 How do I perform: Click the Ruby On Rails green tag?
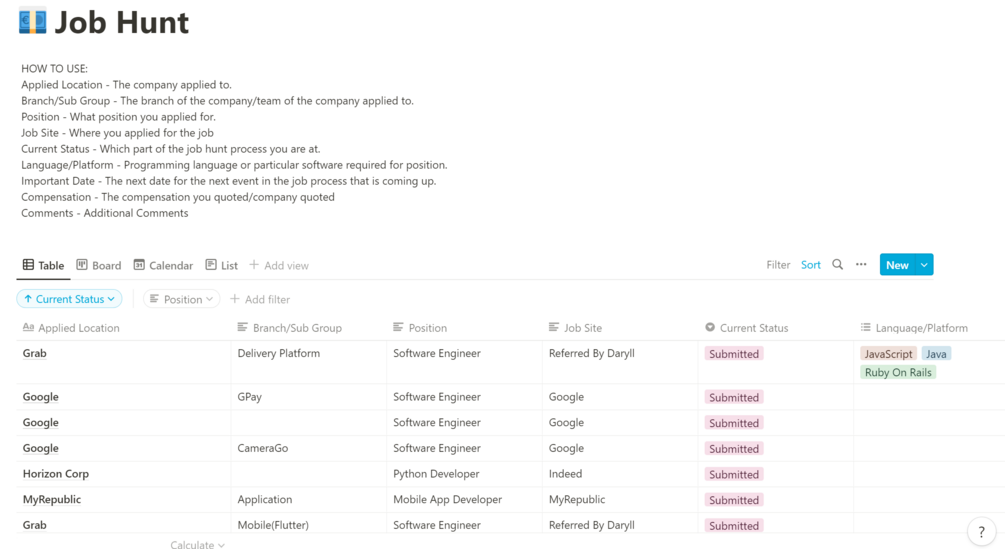tap(898, 372)
